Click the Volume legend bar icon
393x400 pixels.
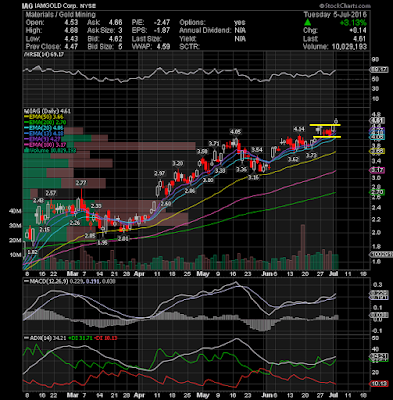[x=25, y=151]
